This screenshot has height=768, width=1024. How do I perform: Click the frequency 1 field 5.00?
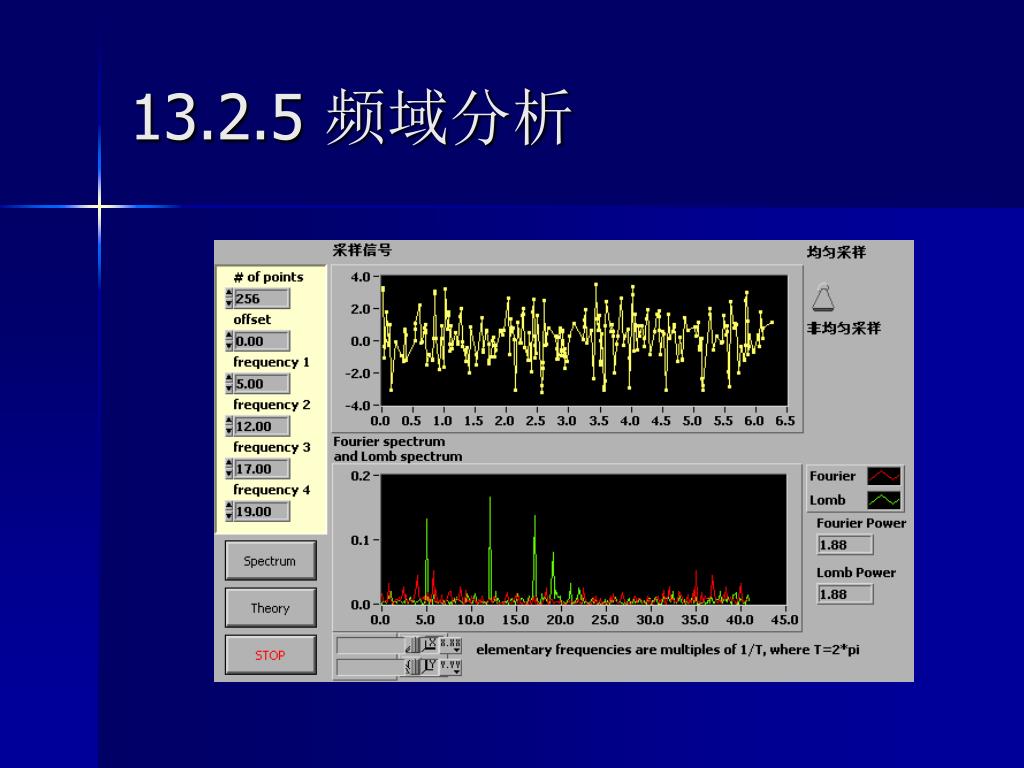[261, 384]
